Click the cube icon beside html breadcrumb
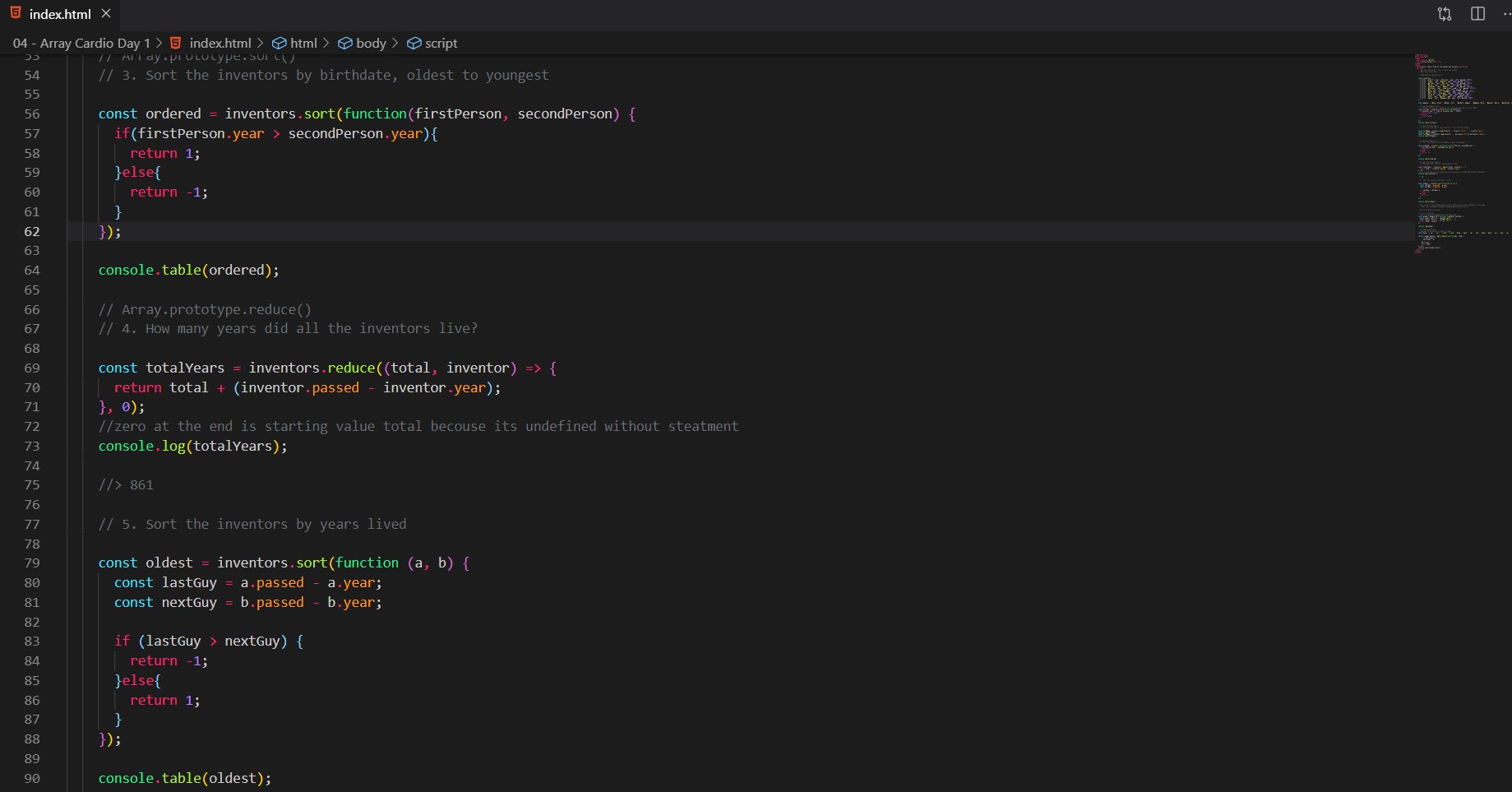Image resolution: width=1512 pixels, height=792 pixels. click(280, 43)
